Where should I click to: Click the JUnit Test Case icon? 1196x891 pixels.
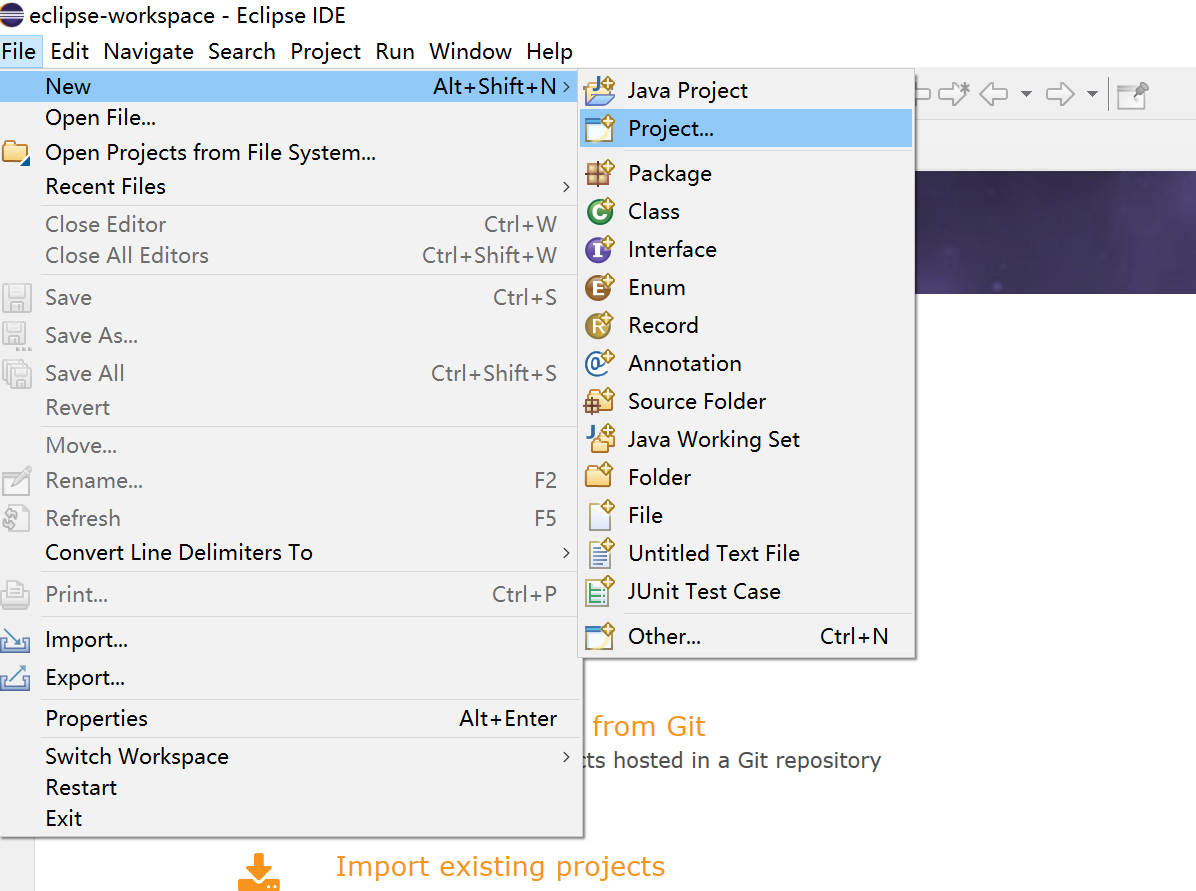(x=600, y=591)
